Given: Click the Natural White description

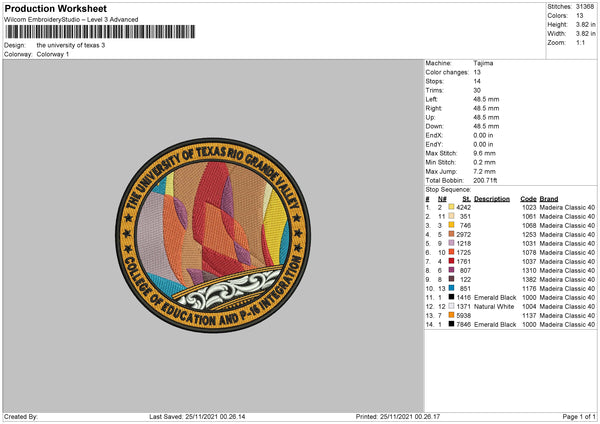Looking at the screenshot, I should click(494, 307).
